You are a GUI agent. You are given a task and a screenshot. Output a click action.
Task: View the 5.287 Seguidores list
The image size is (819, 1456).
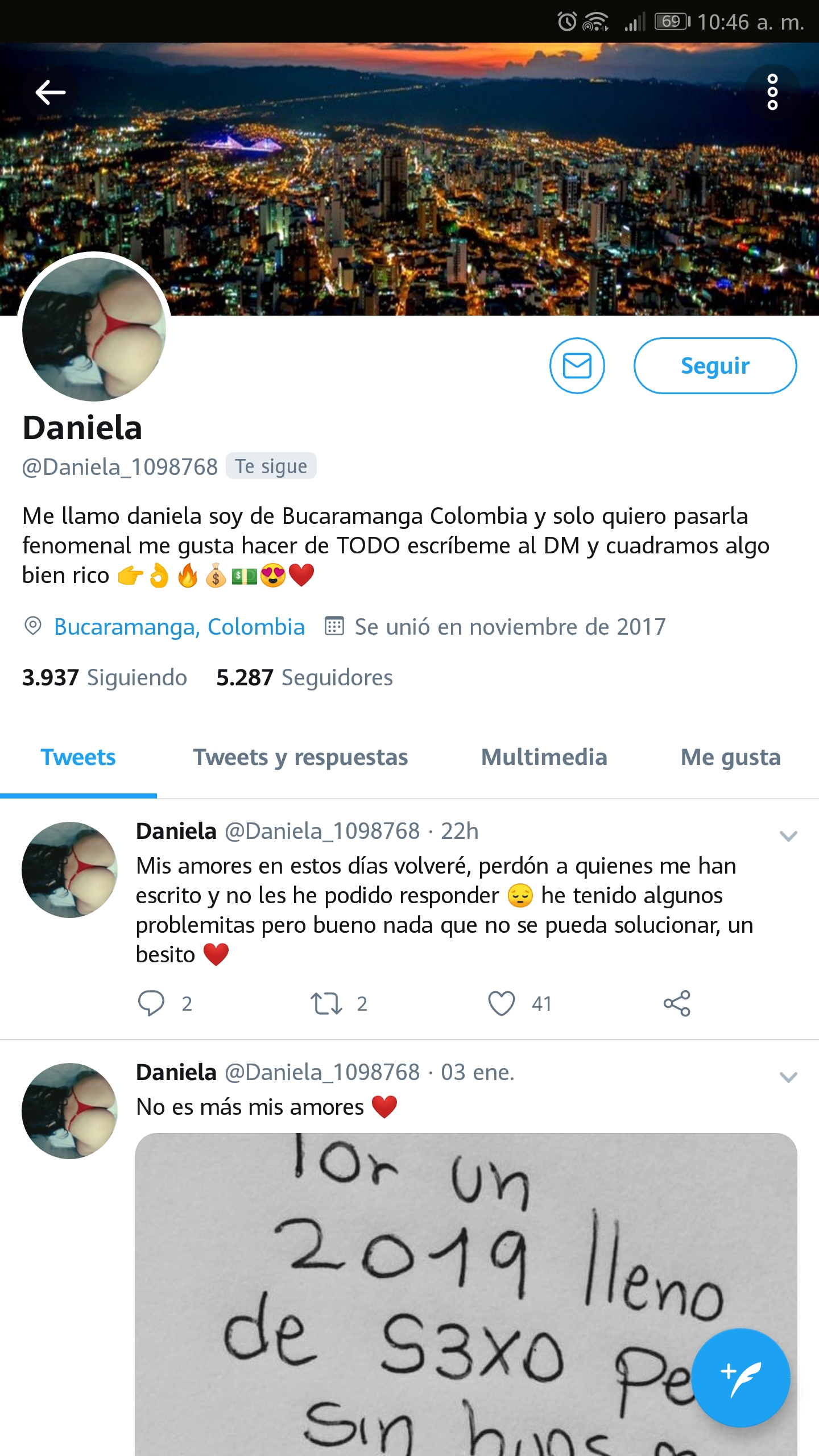[304, 677]
